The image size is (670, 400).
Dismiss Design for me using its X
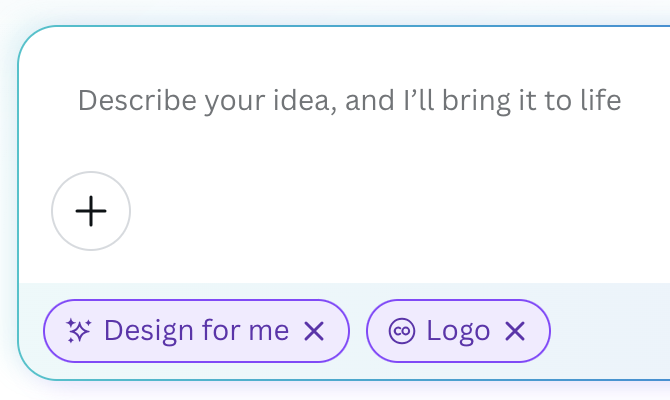[x=314, y=331]
